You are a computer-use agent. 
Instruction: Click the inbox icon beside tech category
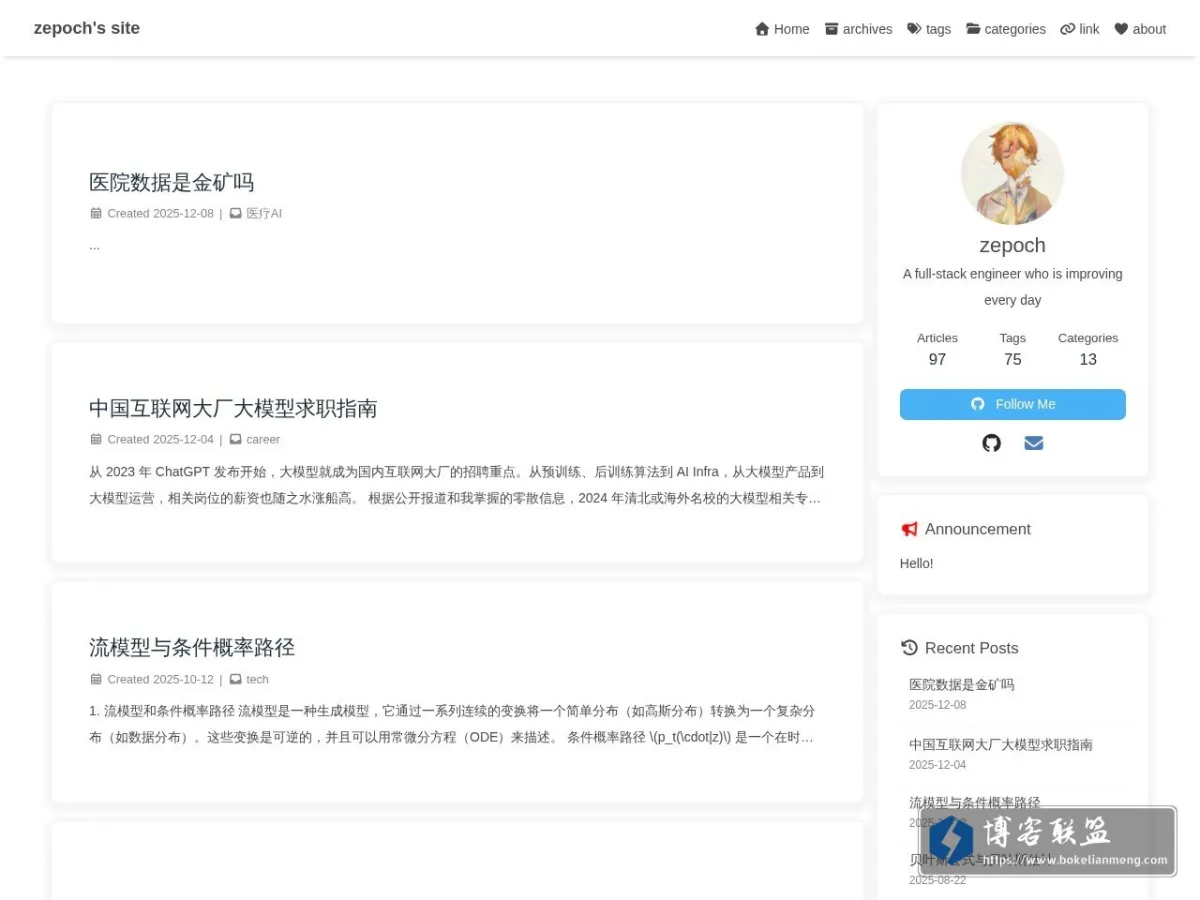coord(236,679)
